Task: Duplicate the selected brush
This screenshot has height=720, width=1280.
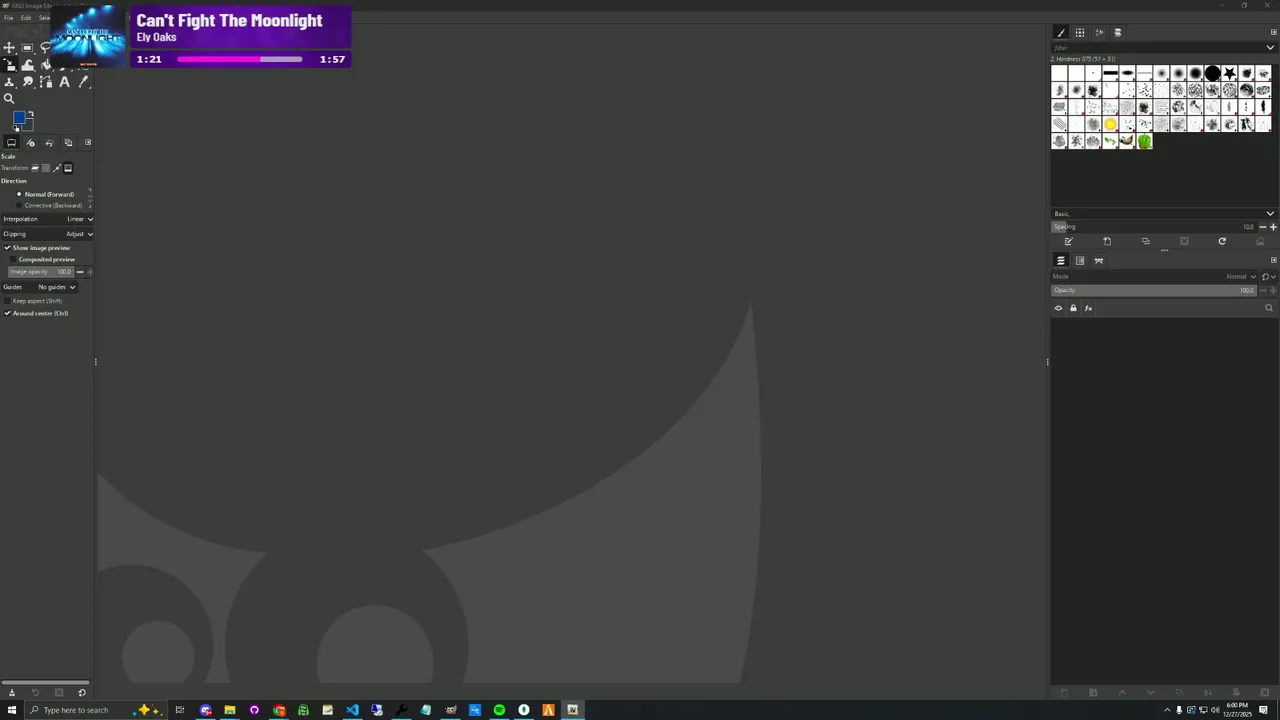Action: click(x=1145, y=241)
